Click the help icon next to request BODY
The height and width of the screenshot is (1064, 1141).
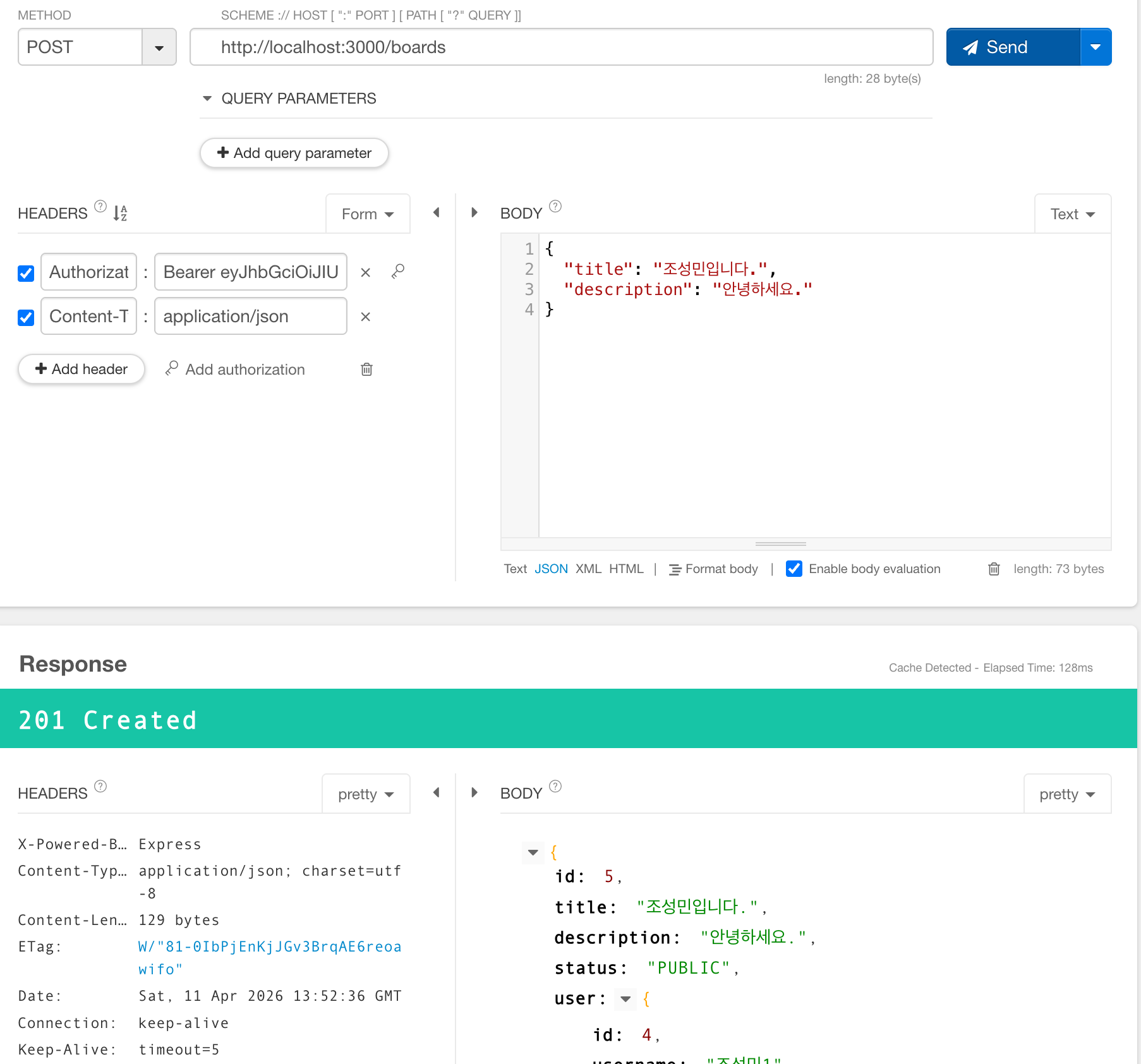555,207
